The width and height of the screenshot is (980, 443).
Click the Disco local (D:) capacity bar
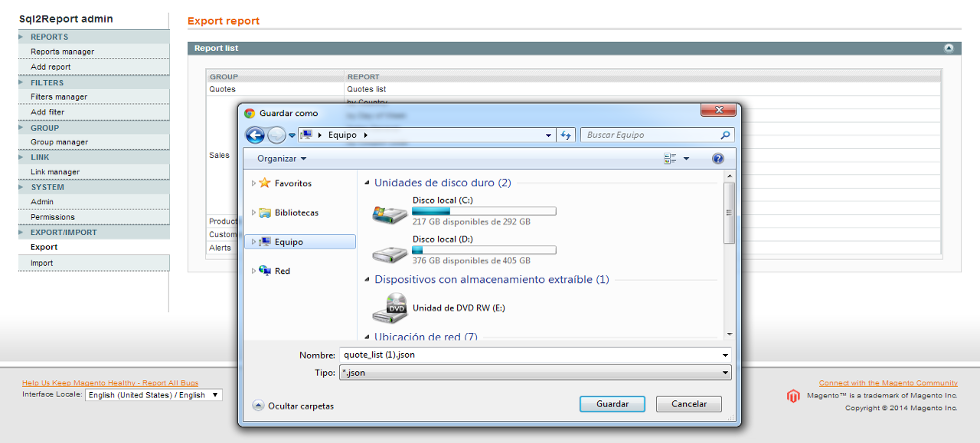(484, 250)
